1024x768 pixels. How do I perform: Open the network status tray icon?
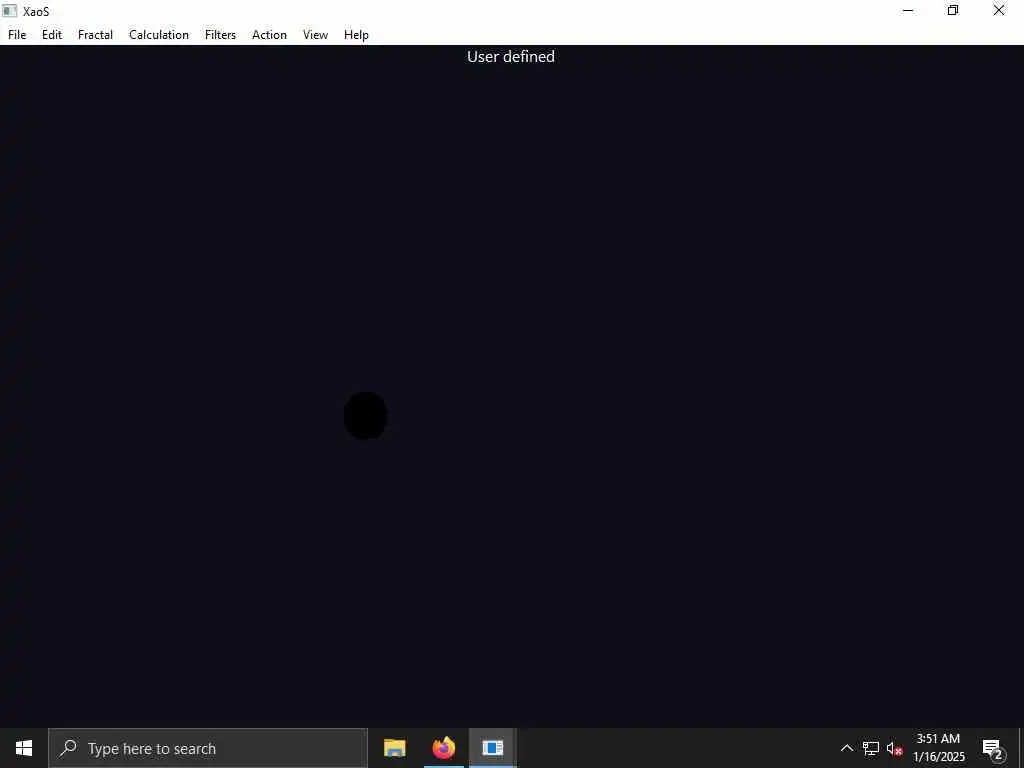pyautogui.click(x=870, y=748)
